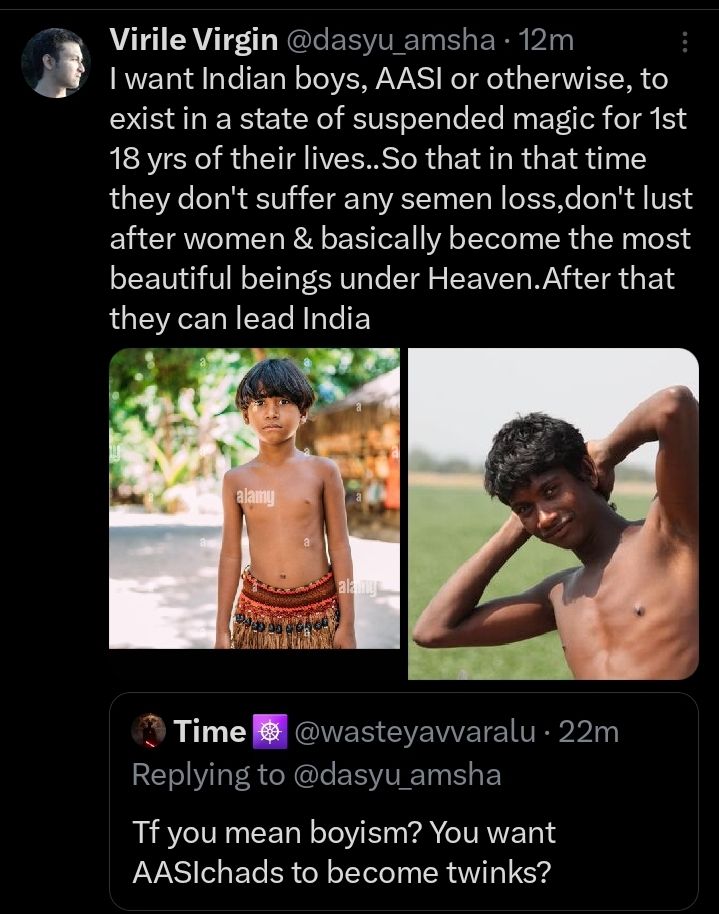Image resolution: width=719 pixels, height=914 pixels.
Task: Open the 12m timestamp link
Action: click(547, 41)
